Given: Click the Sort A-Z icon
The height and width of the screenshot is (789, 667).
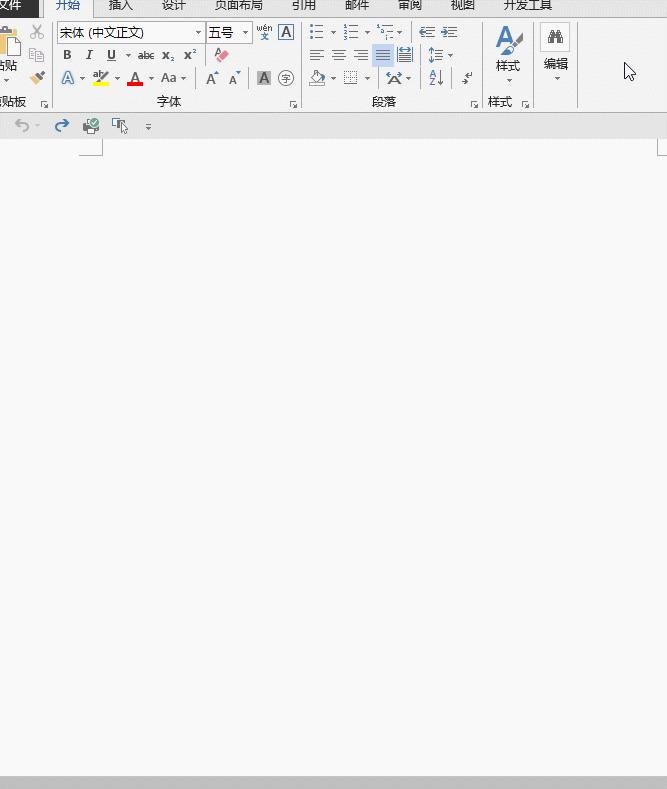Looking at the screenshot, I should [x=436, y=78].
